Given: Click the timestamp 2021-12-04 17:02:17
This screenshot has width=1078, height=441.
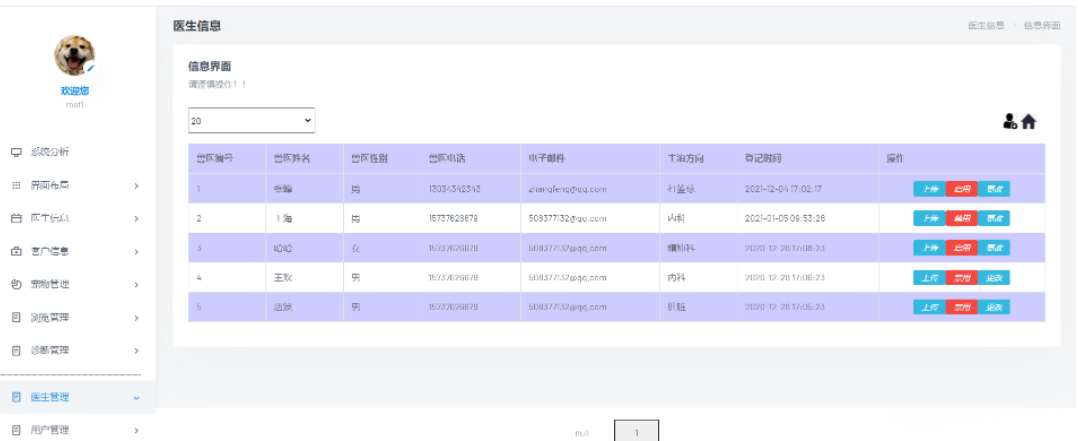Looking at the screenshot, I should click(783, 189).
